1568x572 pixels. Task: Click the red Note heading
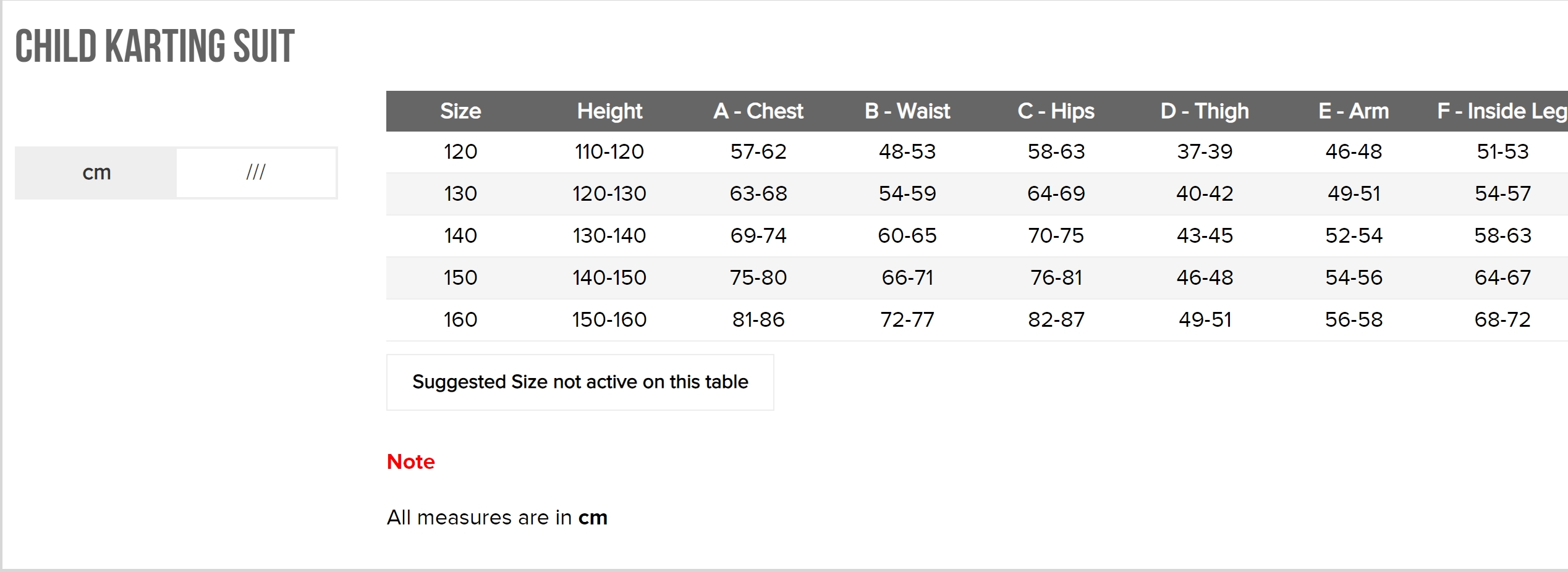(411, 462)
